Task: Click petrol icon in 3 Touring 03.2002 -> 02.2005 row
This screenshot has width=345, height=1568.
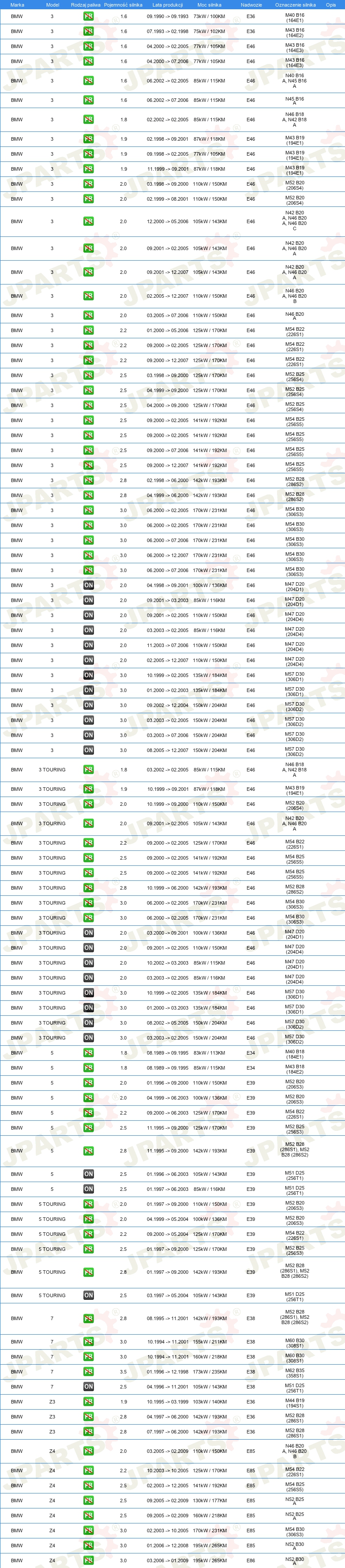Action: click(x=88, y=770)
